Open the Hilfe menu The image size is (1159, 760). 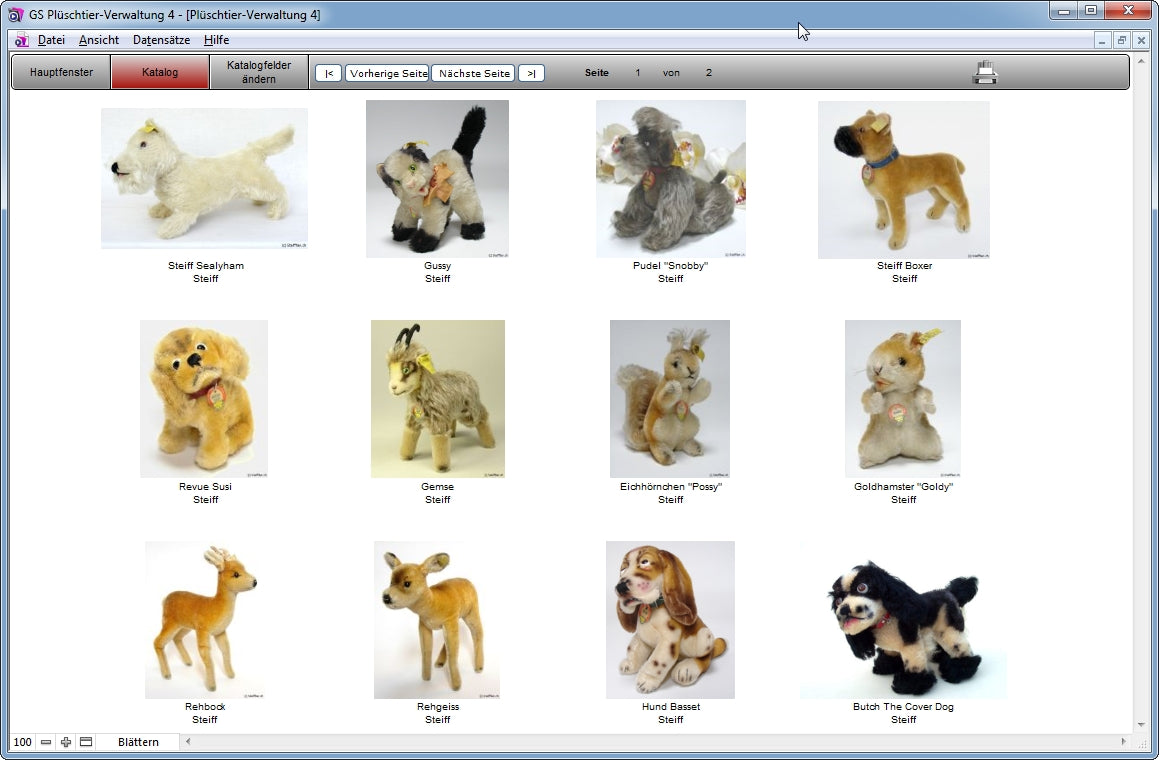[216, 40]
